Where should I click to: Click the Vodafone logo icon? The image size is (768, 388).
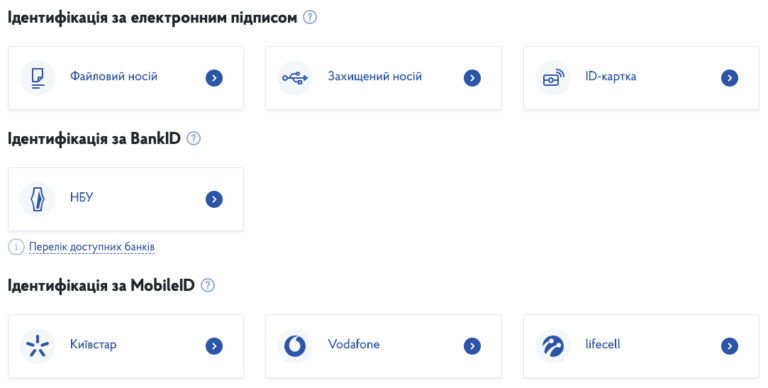click(295, 346)
